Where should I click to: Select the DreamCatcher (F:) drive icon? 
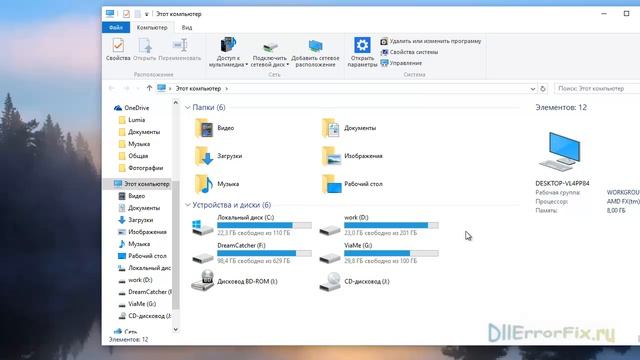[x=202, y=258]
